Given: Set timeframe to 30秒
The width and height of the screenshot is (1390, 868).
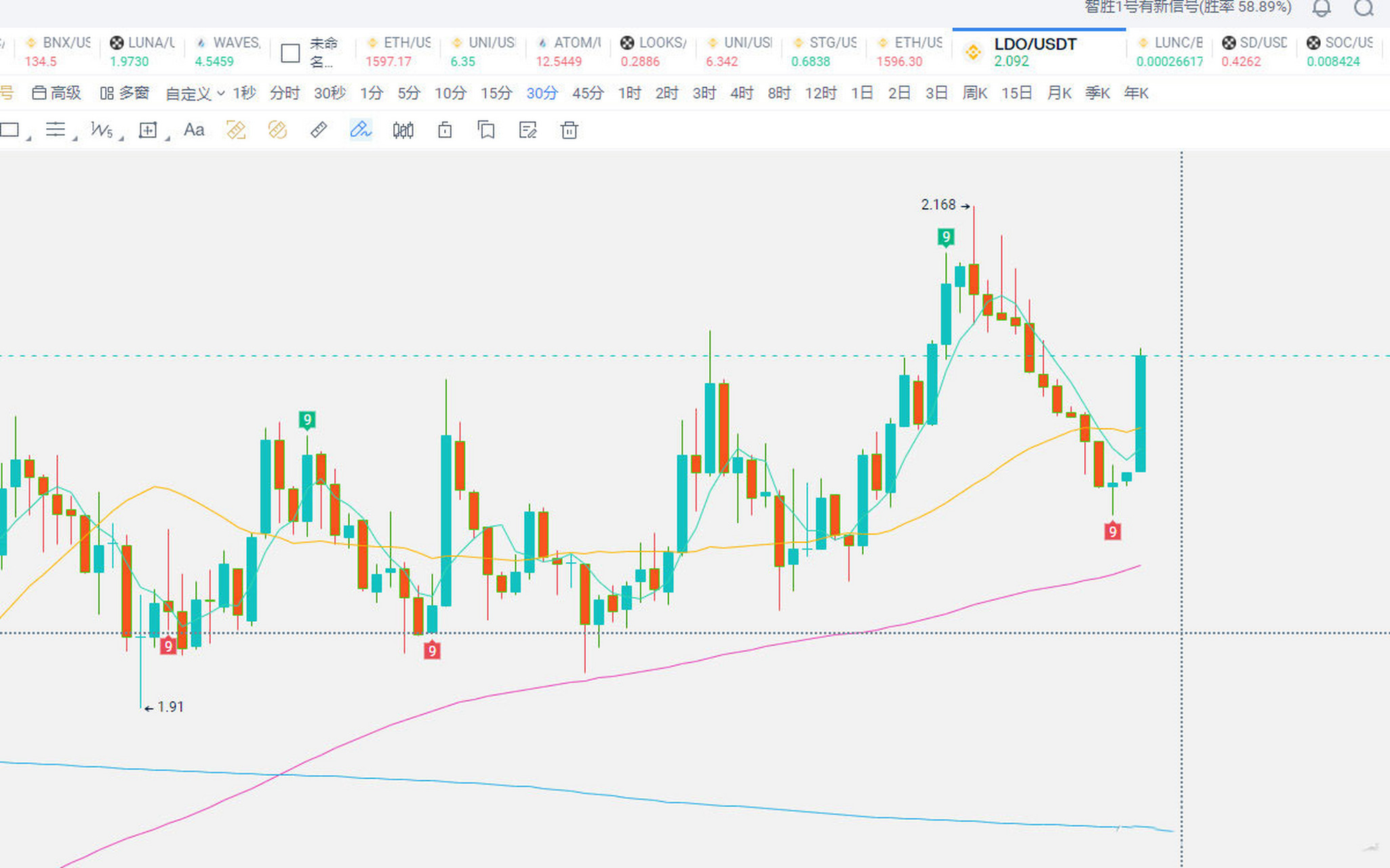Looking at the screenshot, I should [330, 93].
